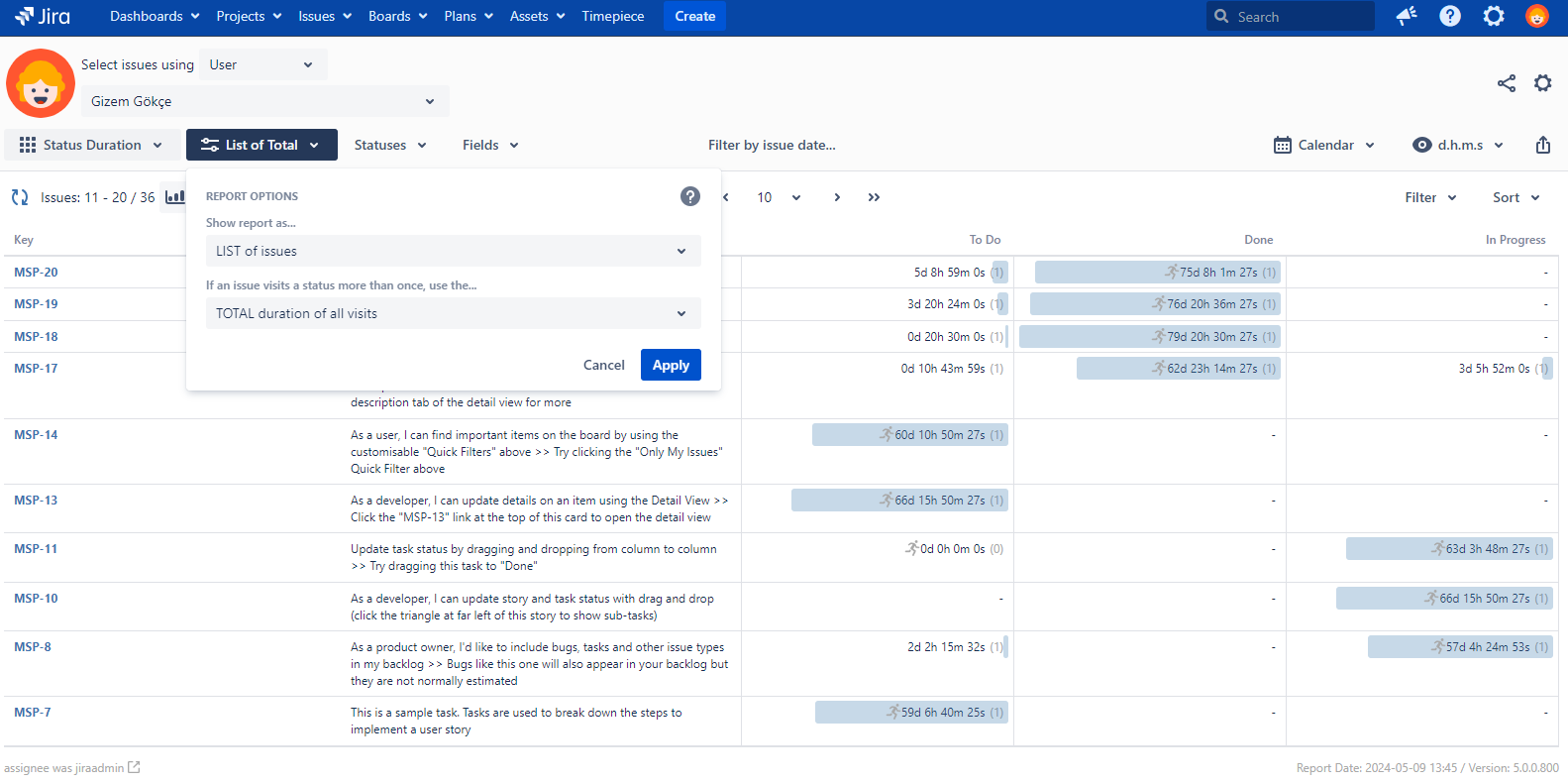Click the Apply button
The image size is (1568, 783).
click(671, 365)
